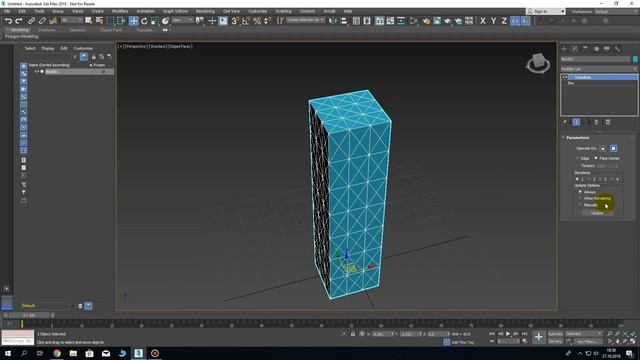The width and height of the screenshot is (640, 360).
Task: Open the scene explorer Select menu
Action: tap(30, 48)
